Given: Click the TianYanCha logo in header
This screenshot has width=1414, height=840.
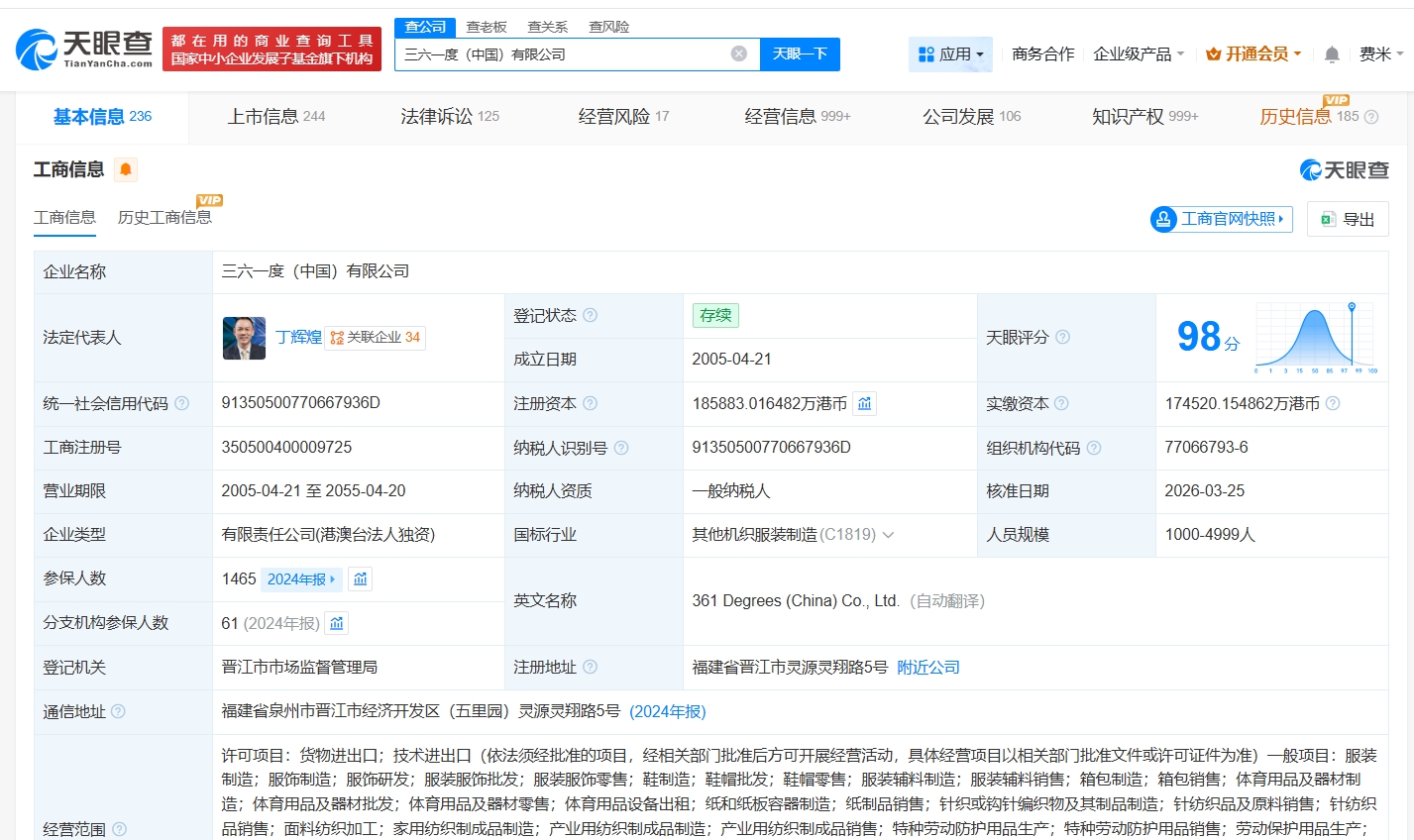Looking at the screenshot, I should 84,49.
